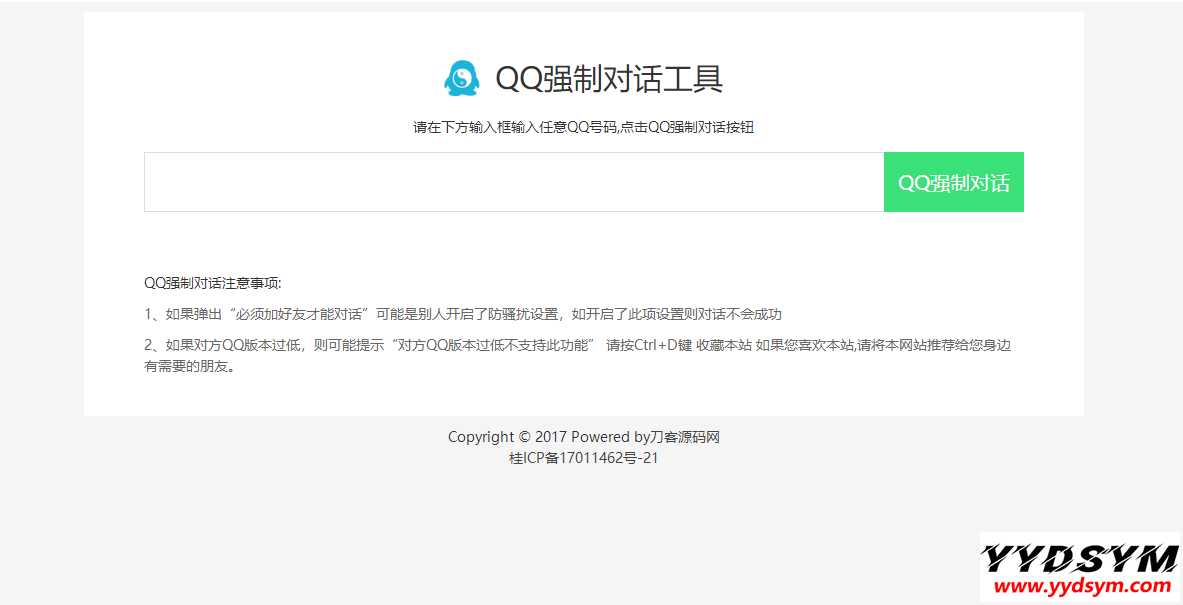Open the 桂ICP备17011462号-21 record link
The width and height of the screenshot is (1183, 605).
tap(583, 458)
